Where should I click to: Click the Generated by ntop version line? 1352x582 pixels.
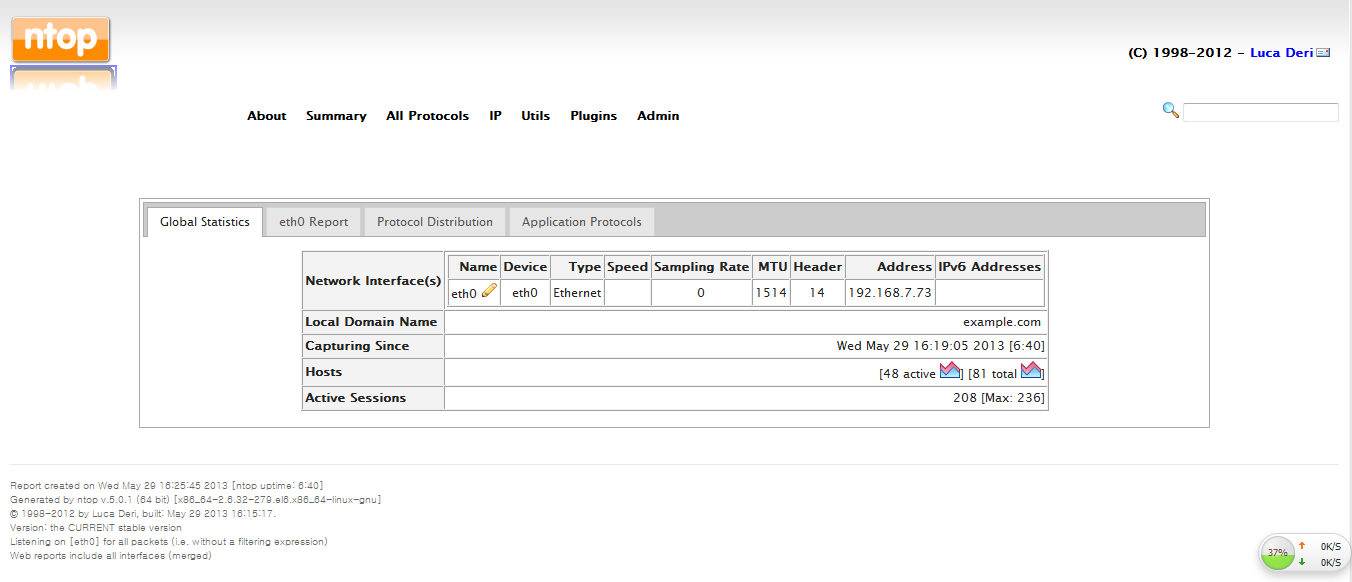click(x=195, y=499)
